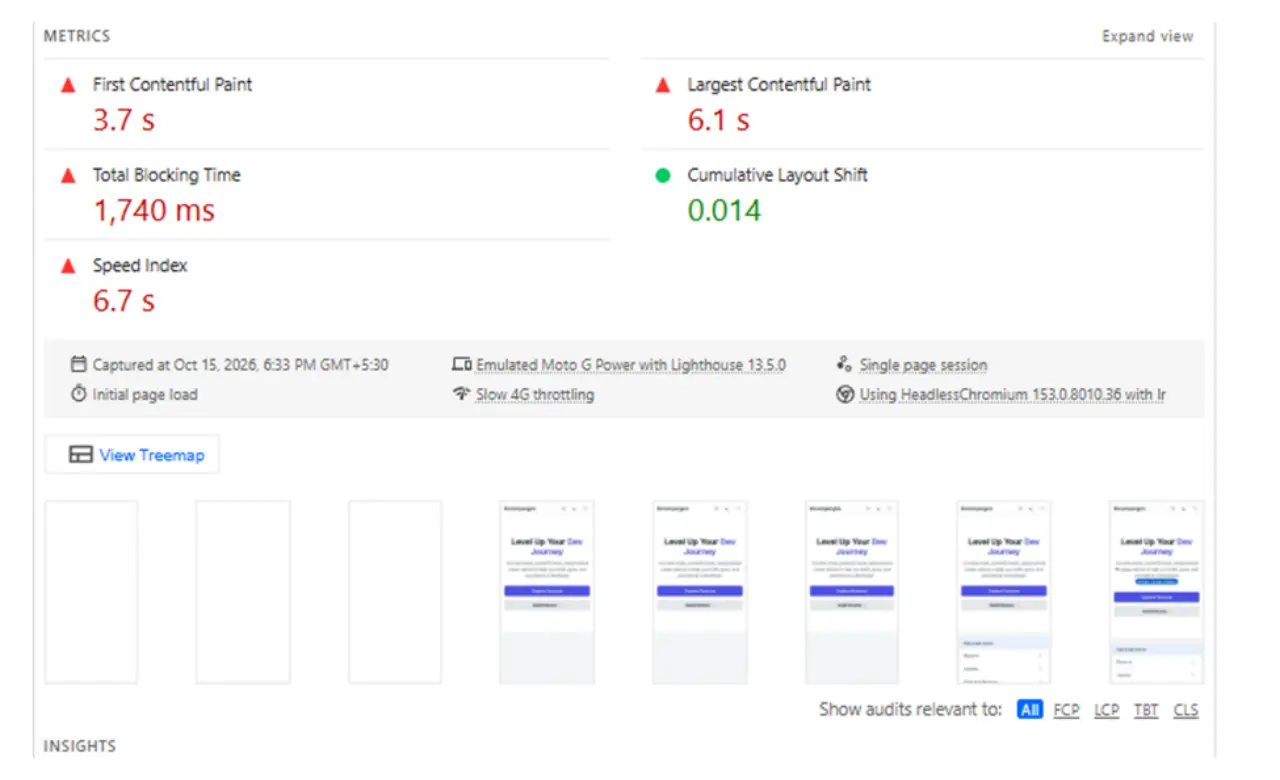Click the Speed Index label

click(140, 266)
